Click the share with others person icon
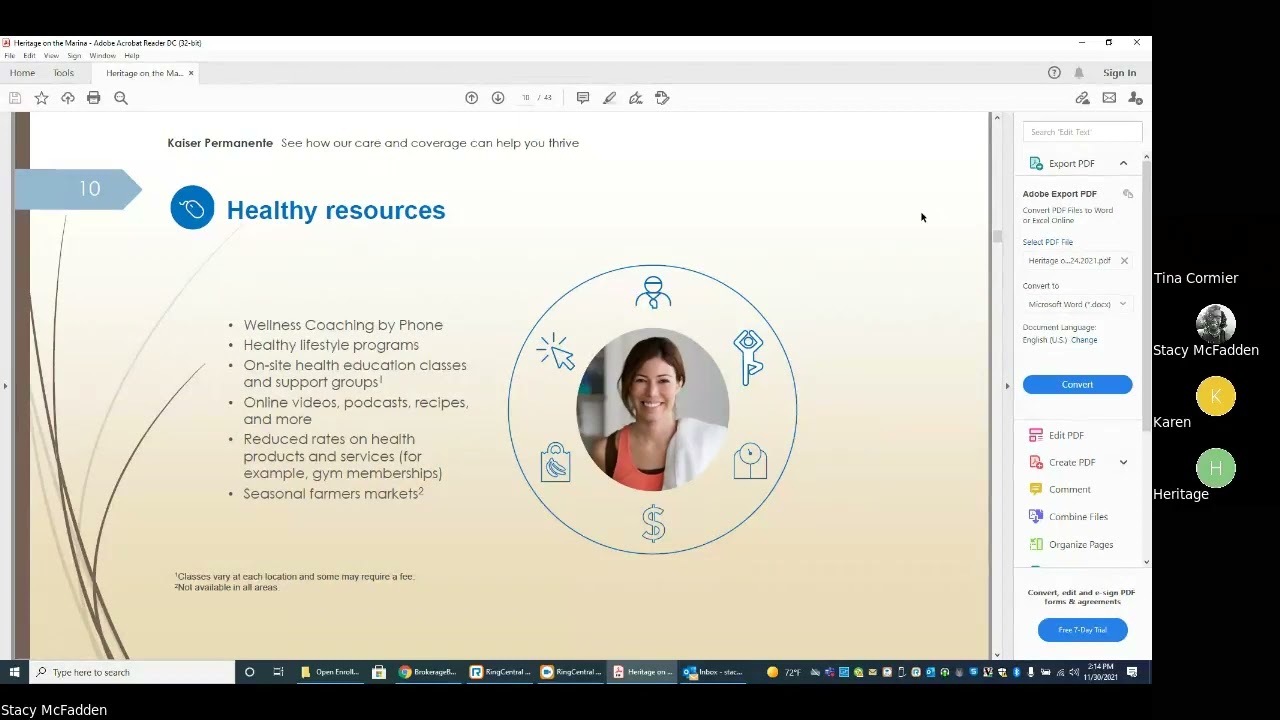Screen dimensions: 1280x720 (1135, 98)
